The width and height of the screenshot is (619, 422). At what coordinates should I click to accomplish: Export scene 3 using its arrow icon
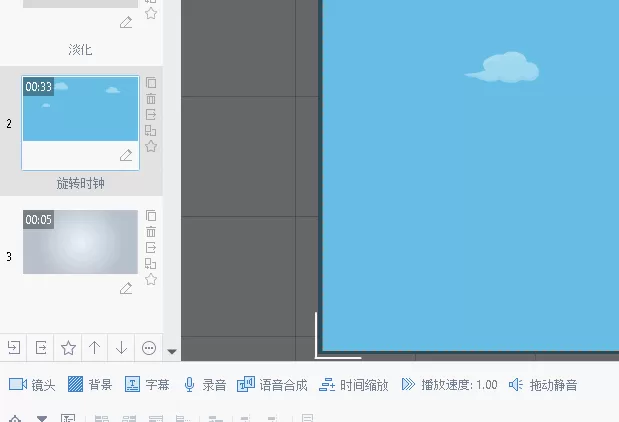151,248
